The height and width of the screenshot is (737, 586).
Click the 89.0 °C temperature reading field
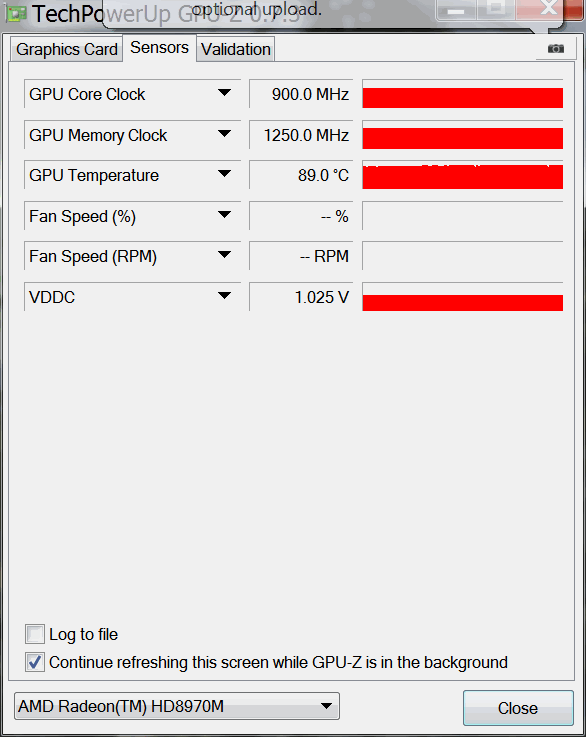point(301,175)
